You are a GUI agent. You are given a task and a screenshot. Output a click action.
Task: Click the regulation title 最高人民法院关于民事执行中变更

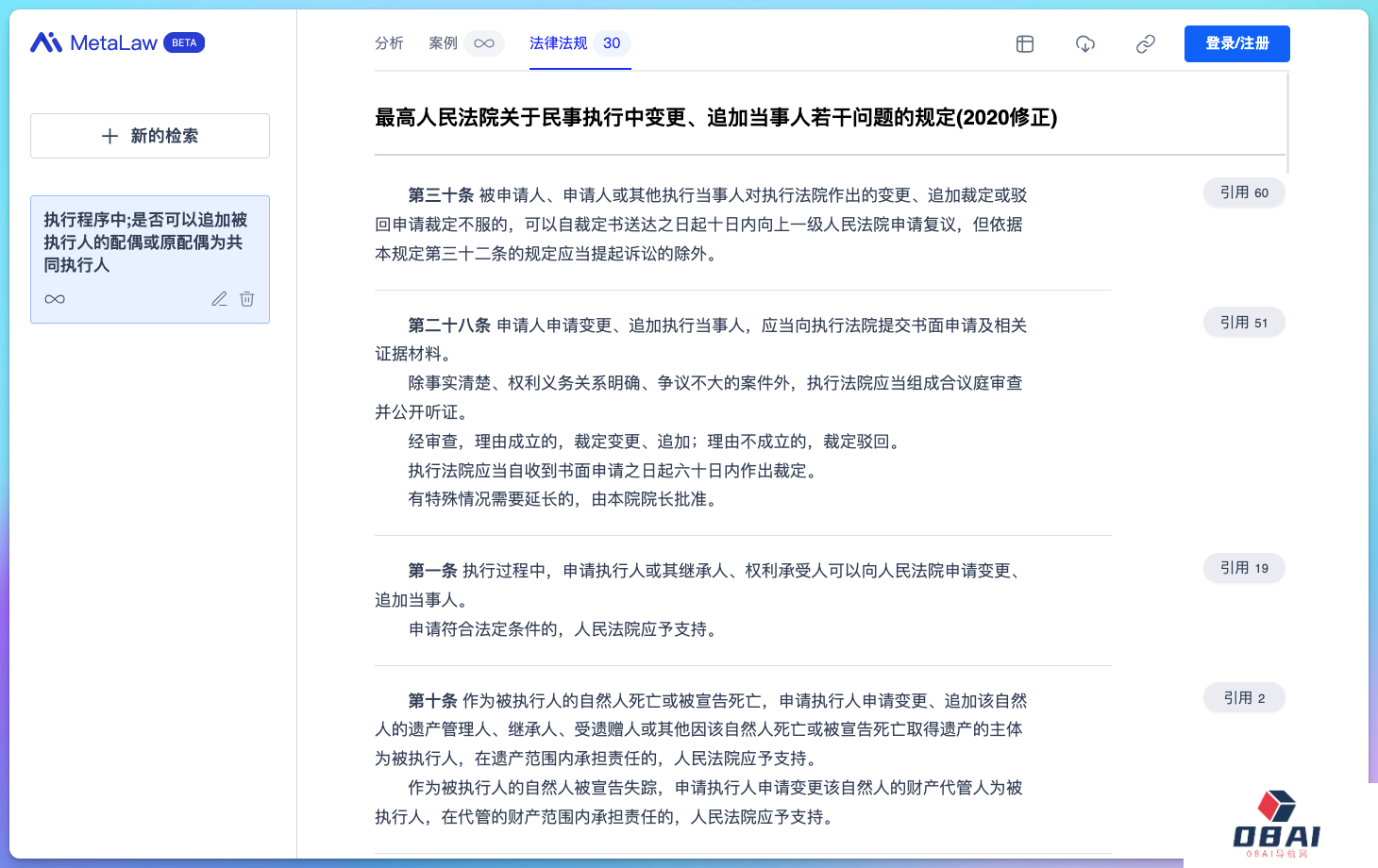click(715, 118)
